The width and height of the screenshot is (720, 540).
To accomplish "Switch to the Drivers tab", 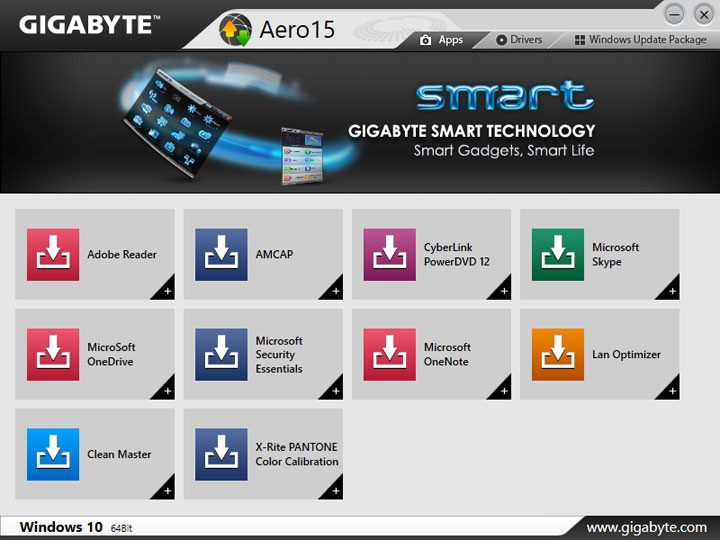I will coord(519,40).
